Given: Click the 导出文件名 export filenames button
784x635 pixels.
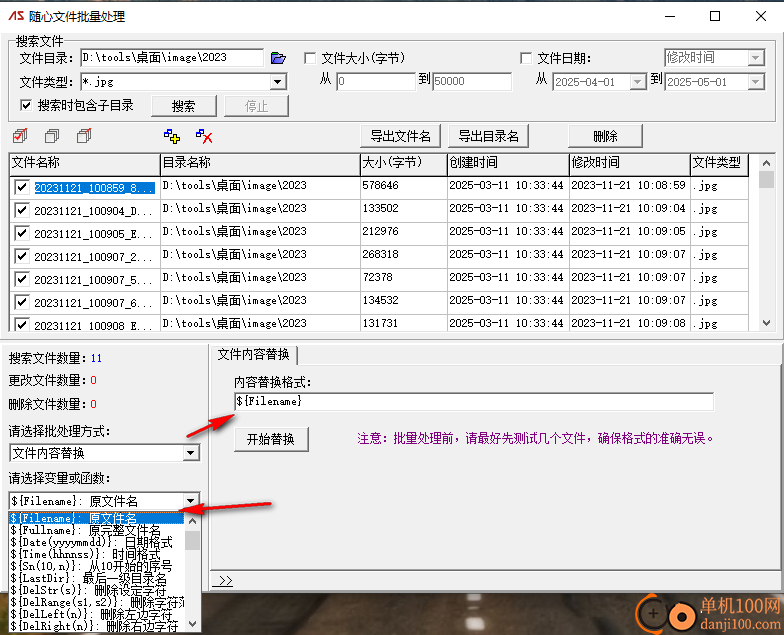Looking at the screenshot, I should [400, 136].
